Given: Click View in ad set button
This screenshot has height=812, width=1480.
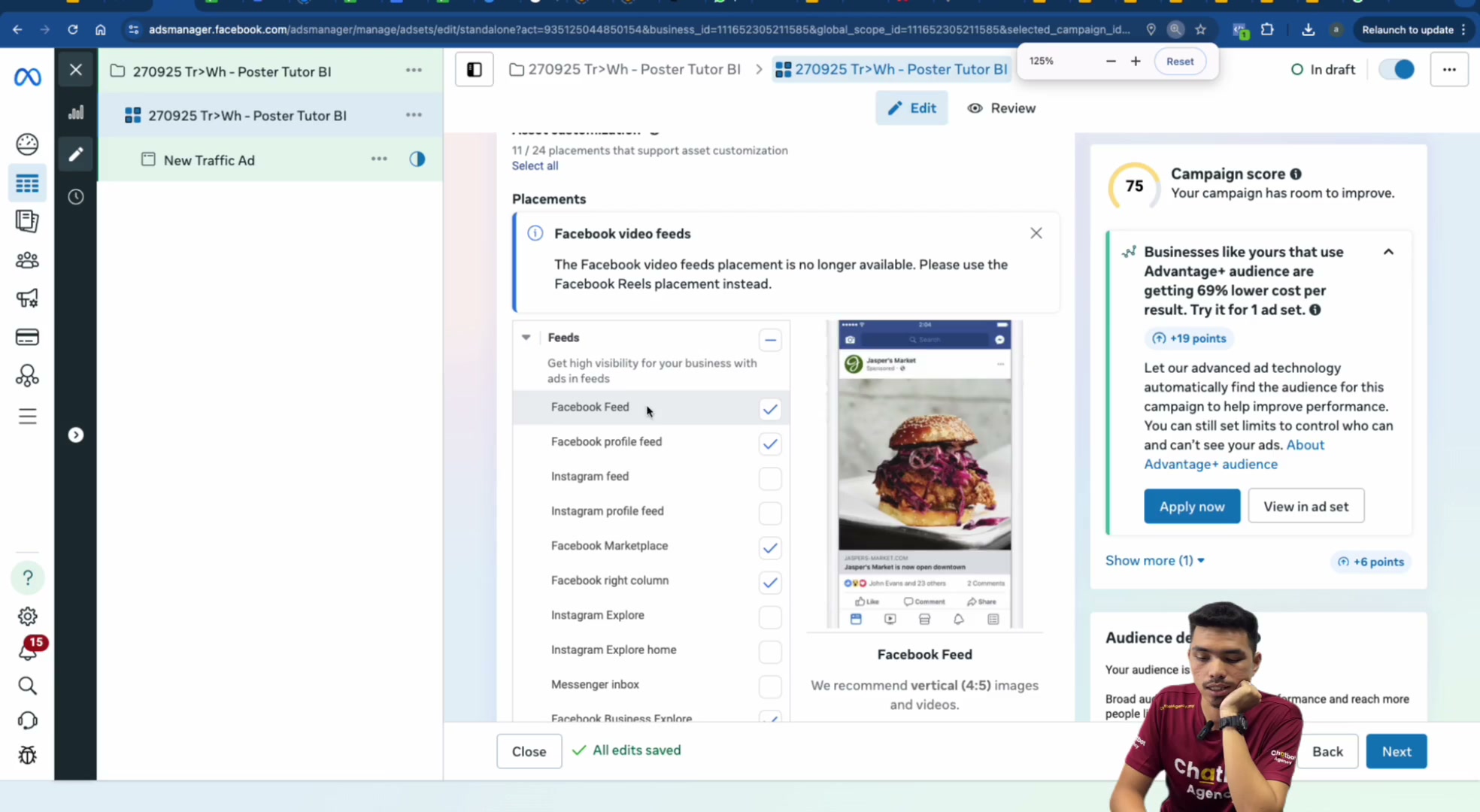Looking at the screenshot, I should (1306, 507).
